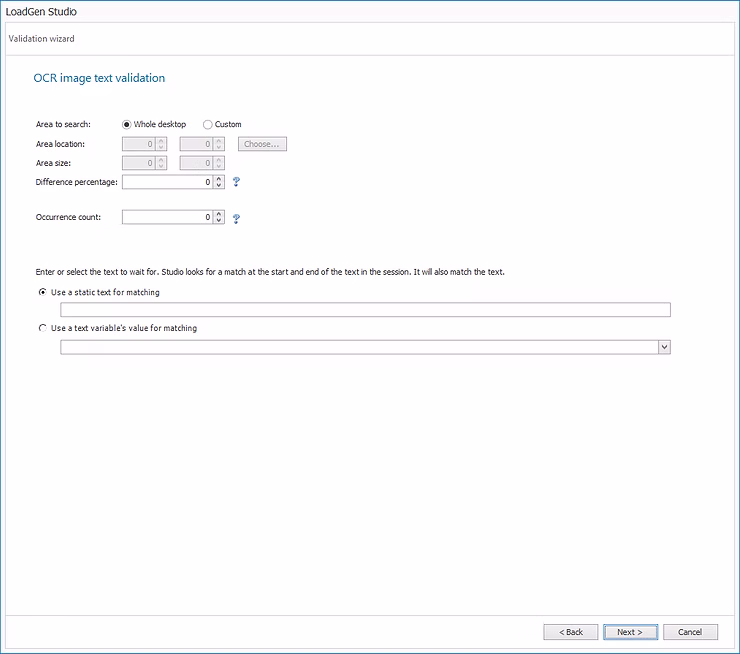
Task: Click the first Area location field
Action: pos(139,144)
